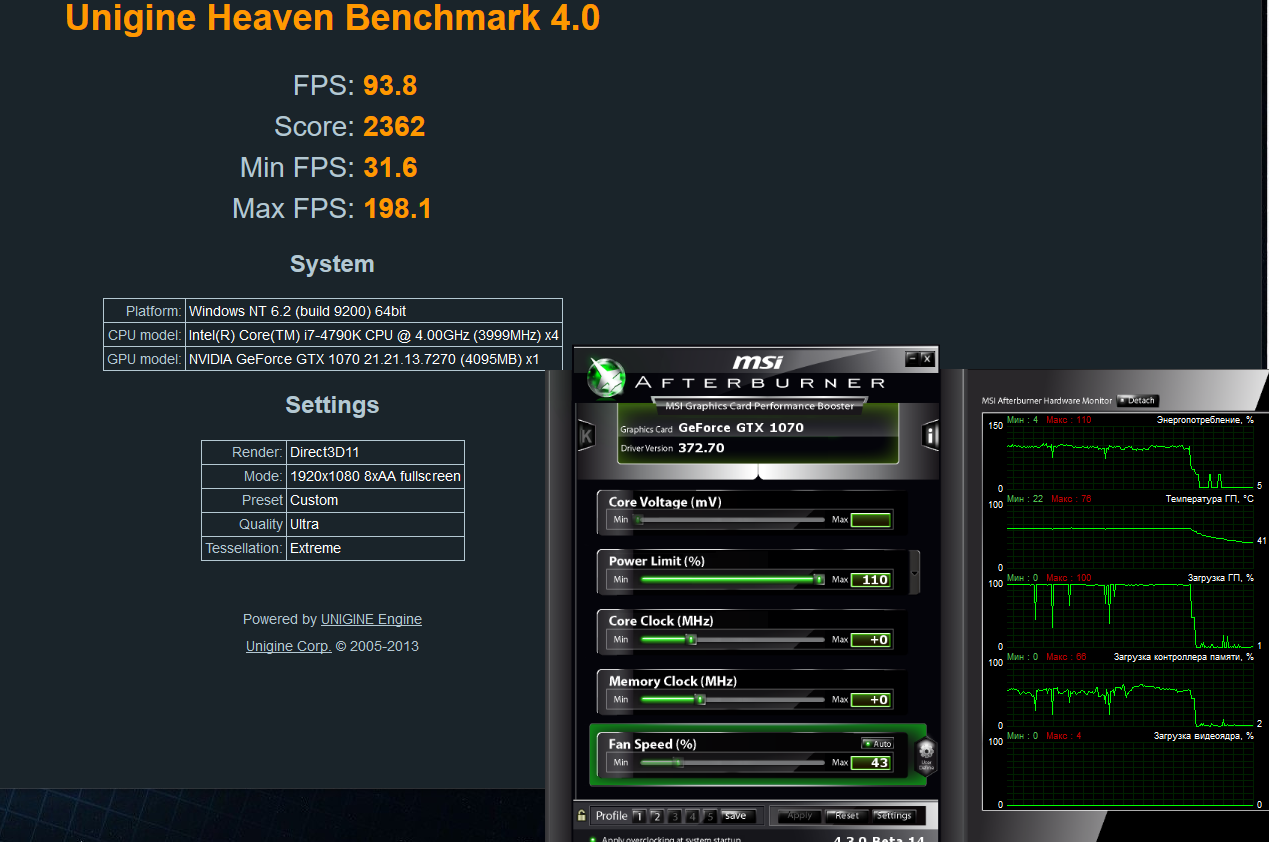Click the empty Core Voltage value box
The image size is (1269, 842).
(871, 520)
